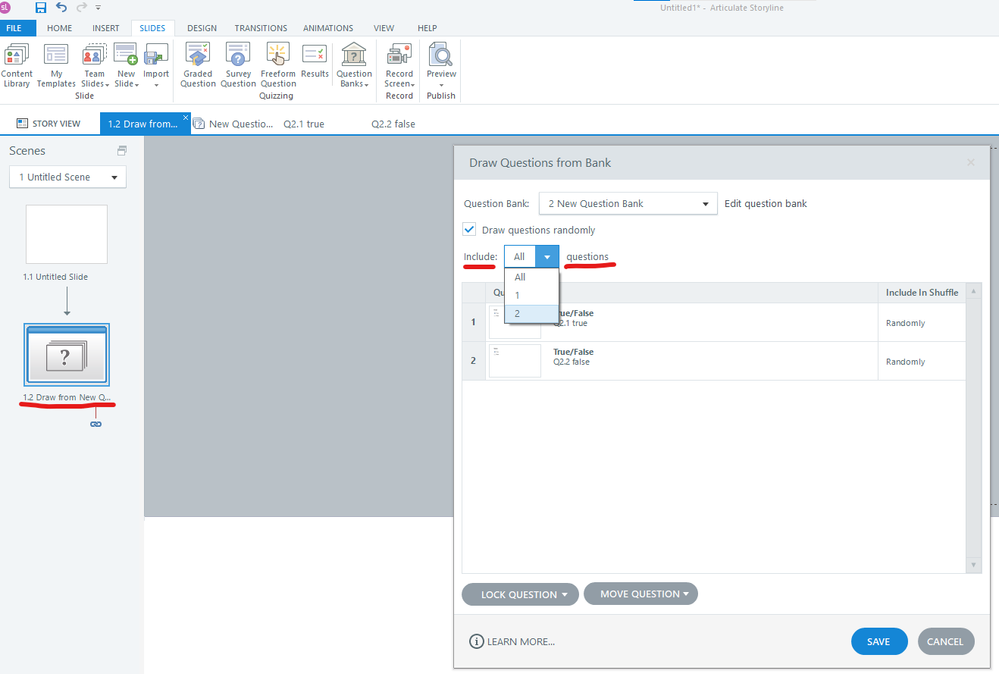Select the 1.1 Untitled Slide thumbnail

(x=67, y=235)
